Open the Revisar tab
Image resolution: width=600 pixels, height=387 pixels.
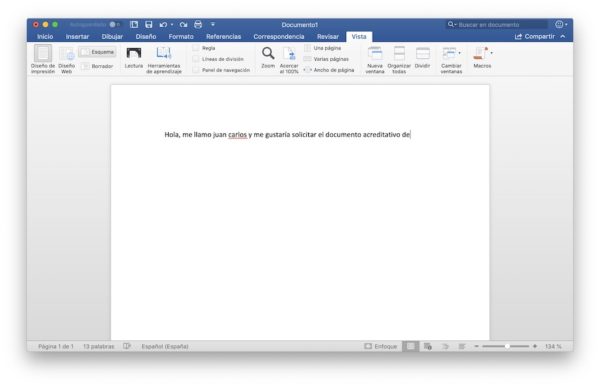328,37
